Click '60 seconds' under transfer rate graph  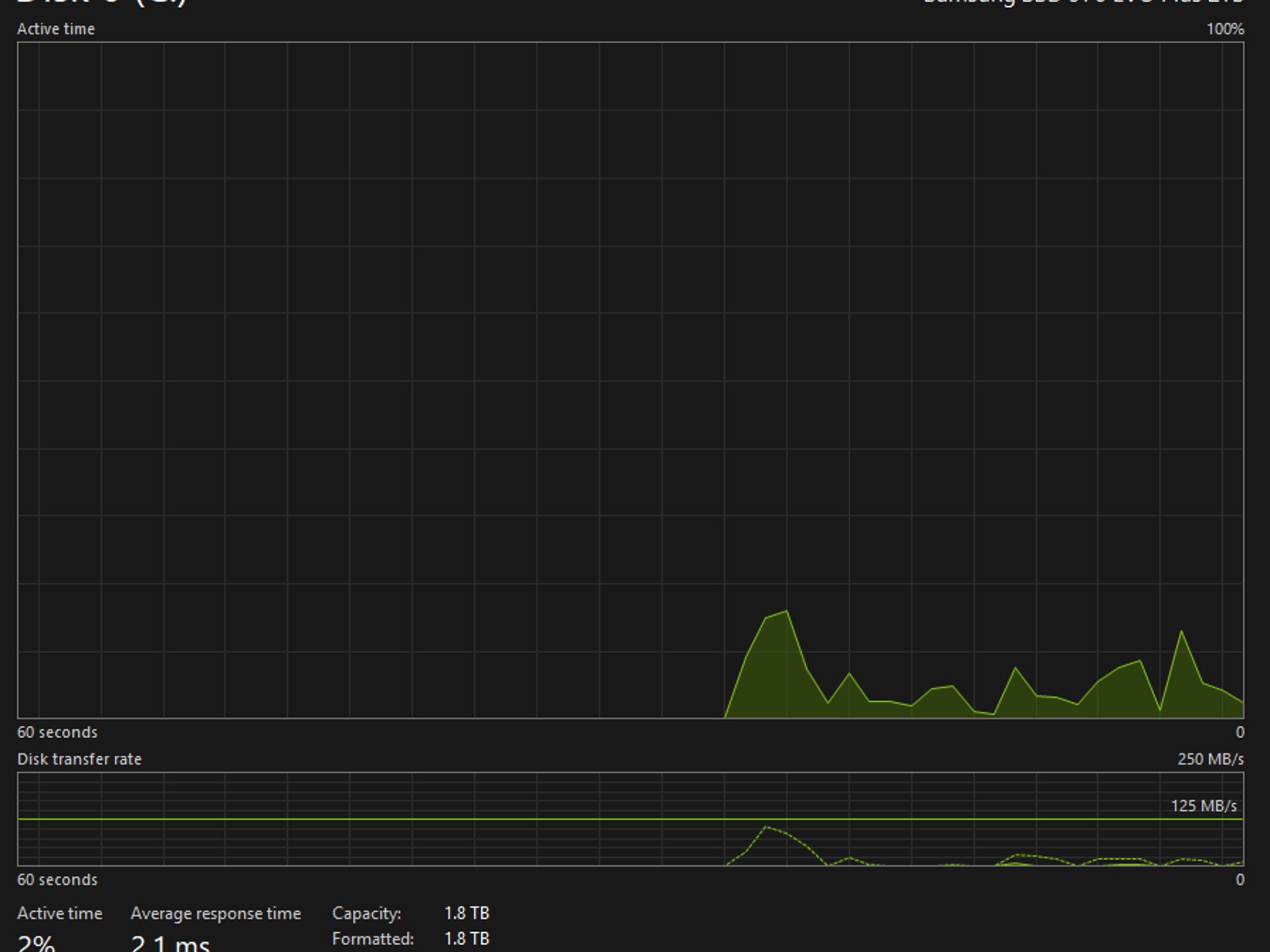pos(57,880)
